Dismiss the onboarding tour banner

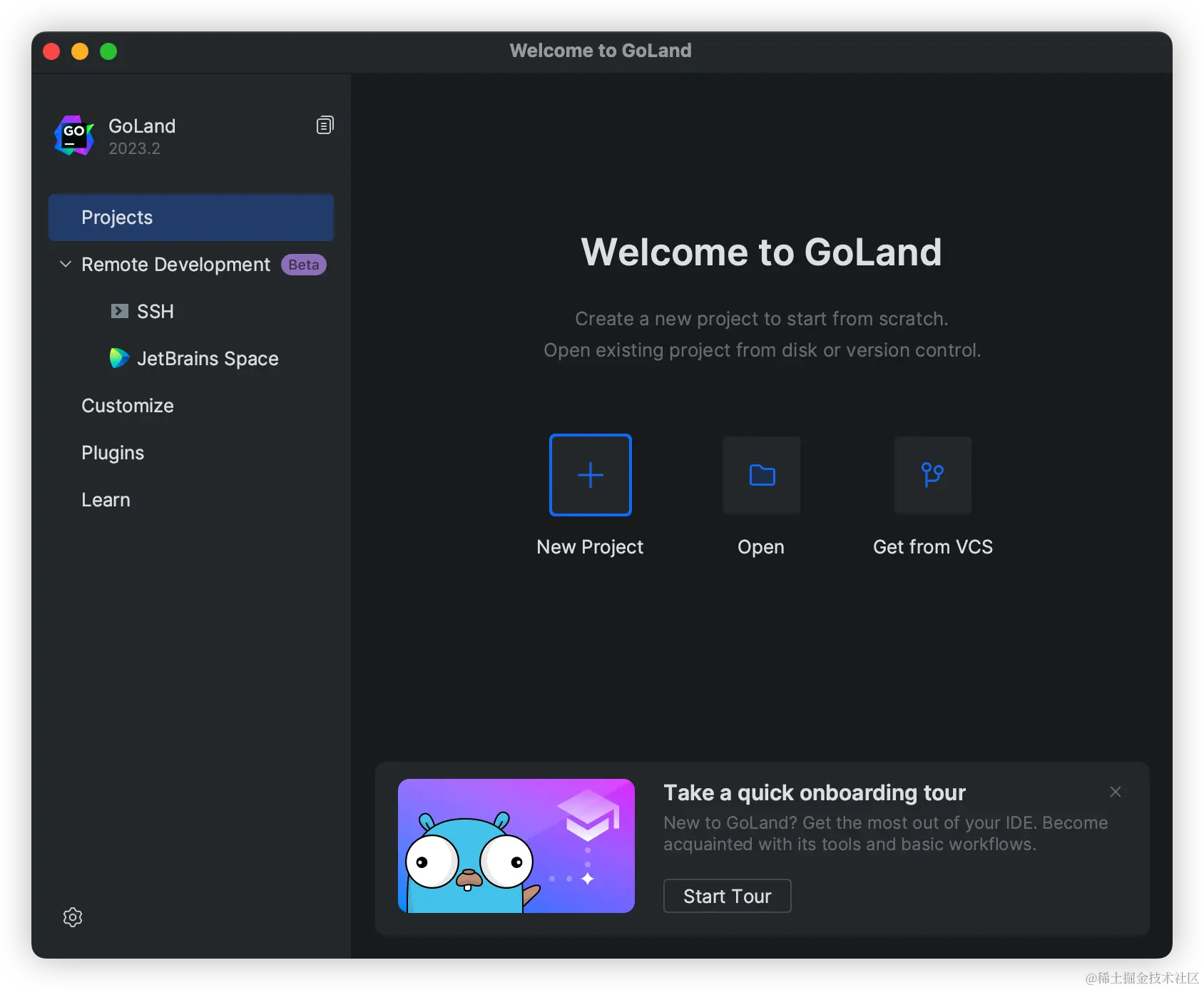pyautogui.click(x=1116, y=792)
